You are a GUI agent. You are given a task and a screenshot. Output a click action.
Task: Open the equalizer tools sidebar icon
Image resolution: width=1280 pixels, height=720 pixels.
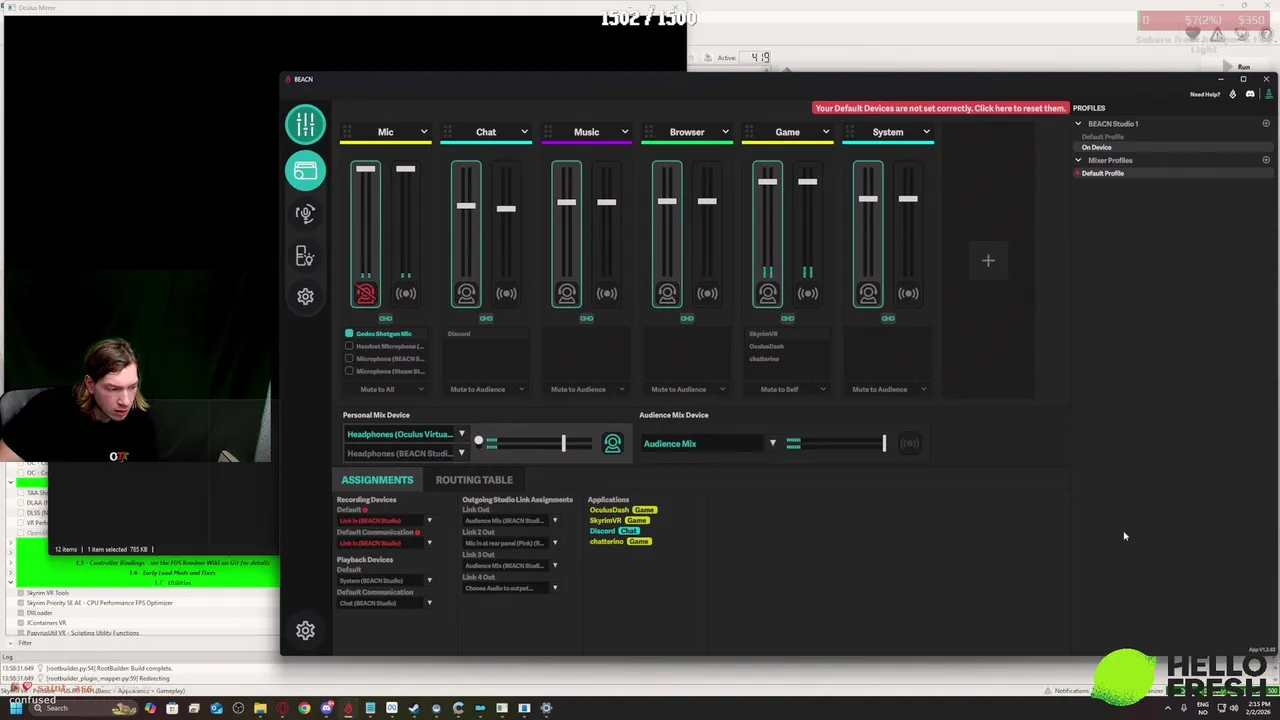click(x=305, y=256)
